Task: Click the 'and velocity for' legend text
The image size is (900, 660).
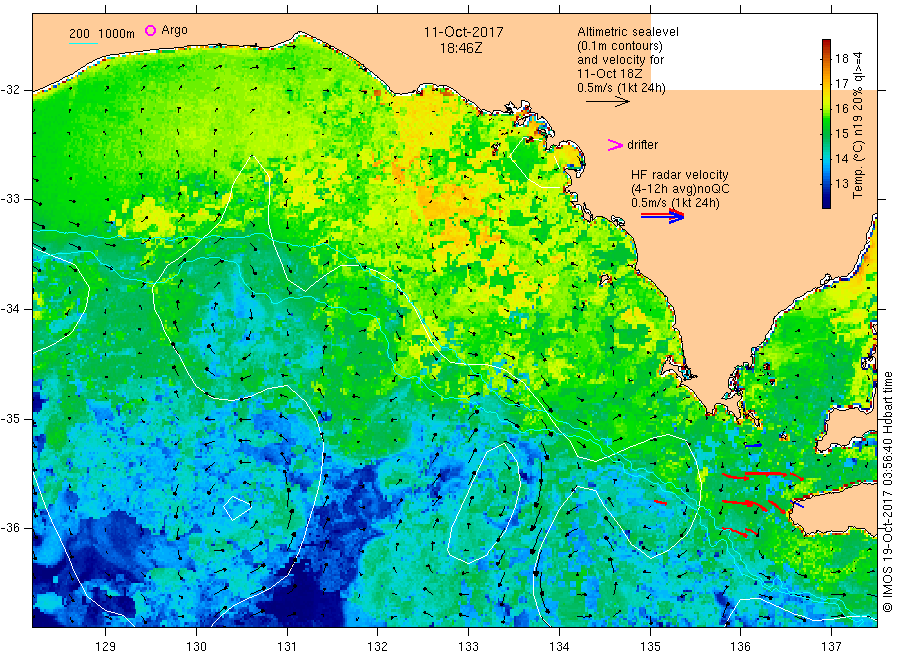Action: pyautogui.click(x=620, y=60)
